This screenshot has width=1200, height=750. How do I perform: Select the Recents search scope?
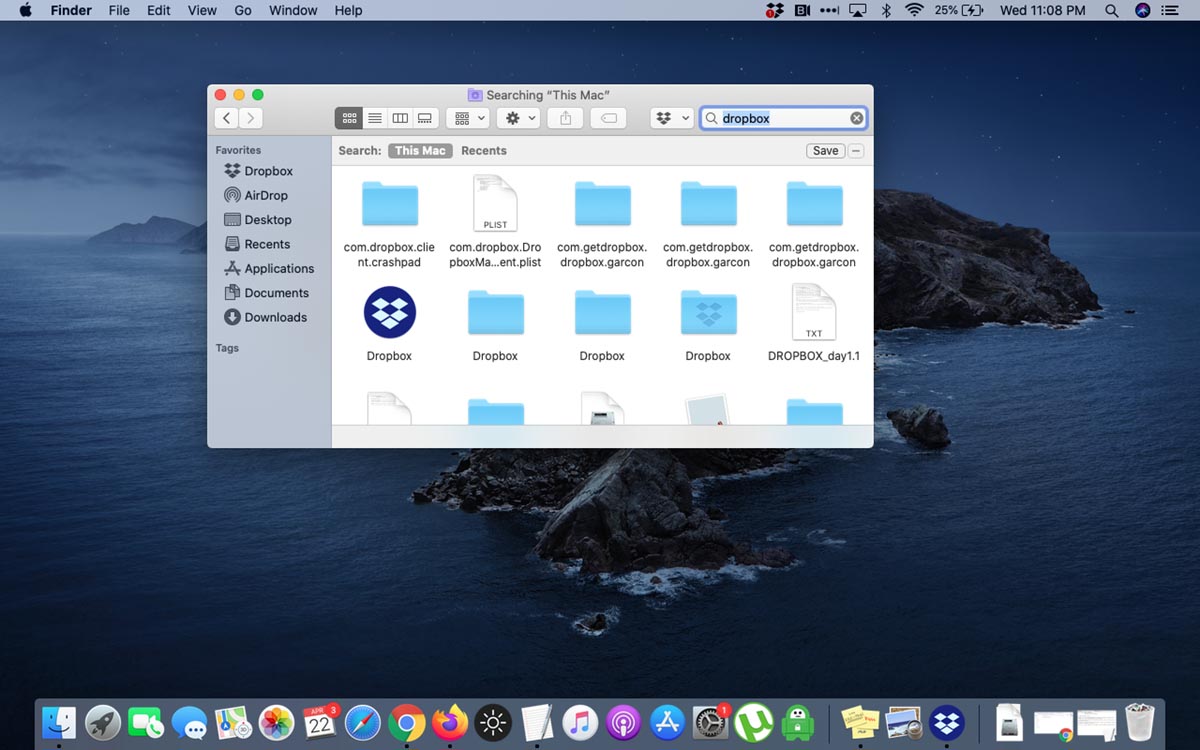click(484, 151)
